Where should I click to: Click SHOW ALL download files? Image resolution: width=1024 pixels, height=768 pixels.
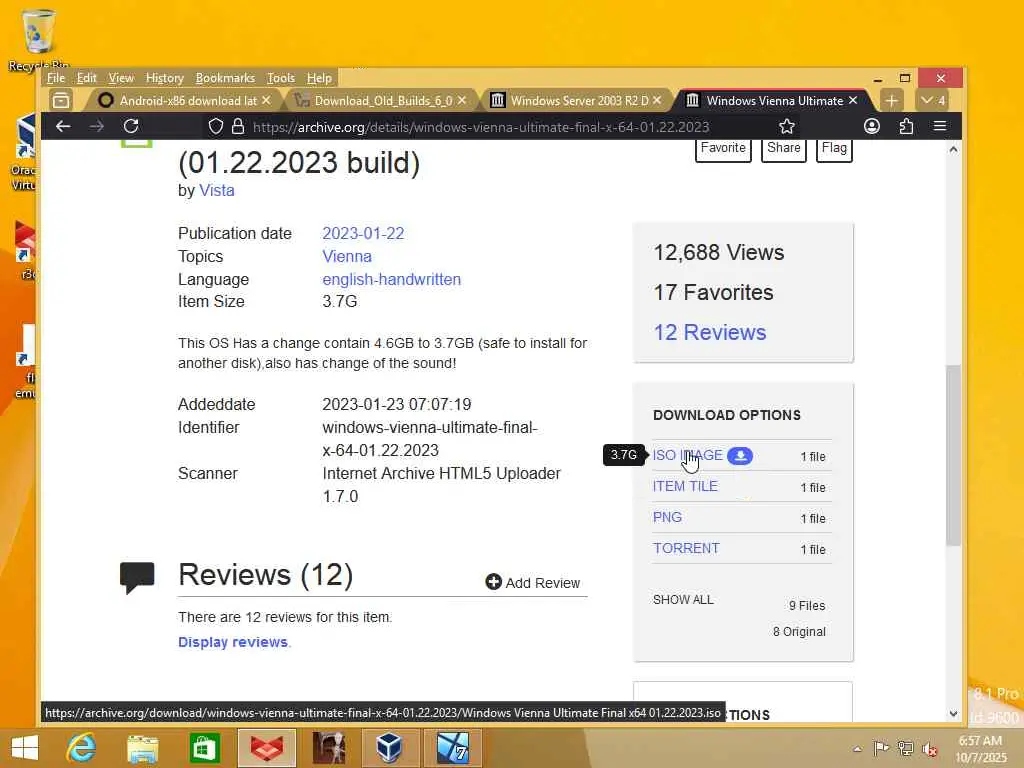coord(683,600)
